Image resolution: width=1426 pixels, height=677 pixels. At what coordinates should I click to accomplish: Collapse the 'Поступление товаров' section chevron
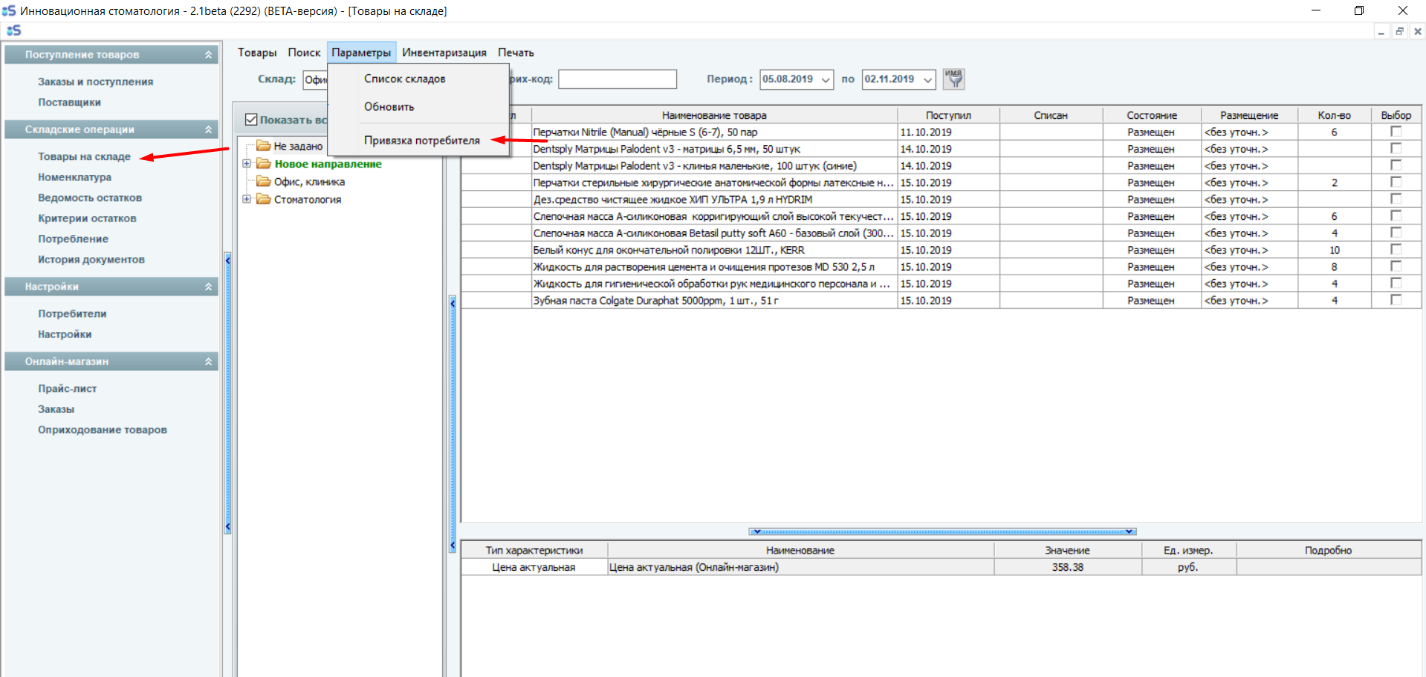[x=208, y=55]
